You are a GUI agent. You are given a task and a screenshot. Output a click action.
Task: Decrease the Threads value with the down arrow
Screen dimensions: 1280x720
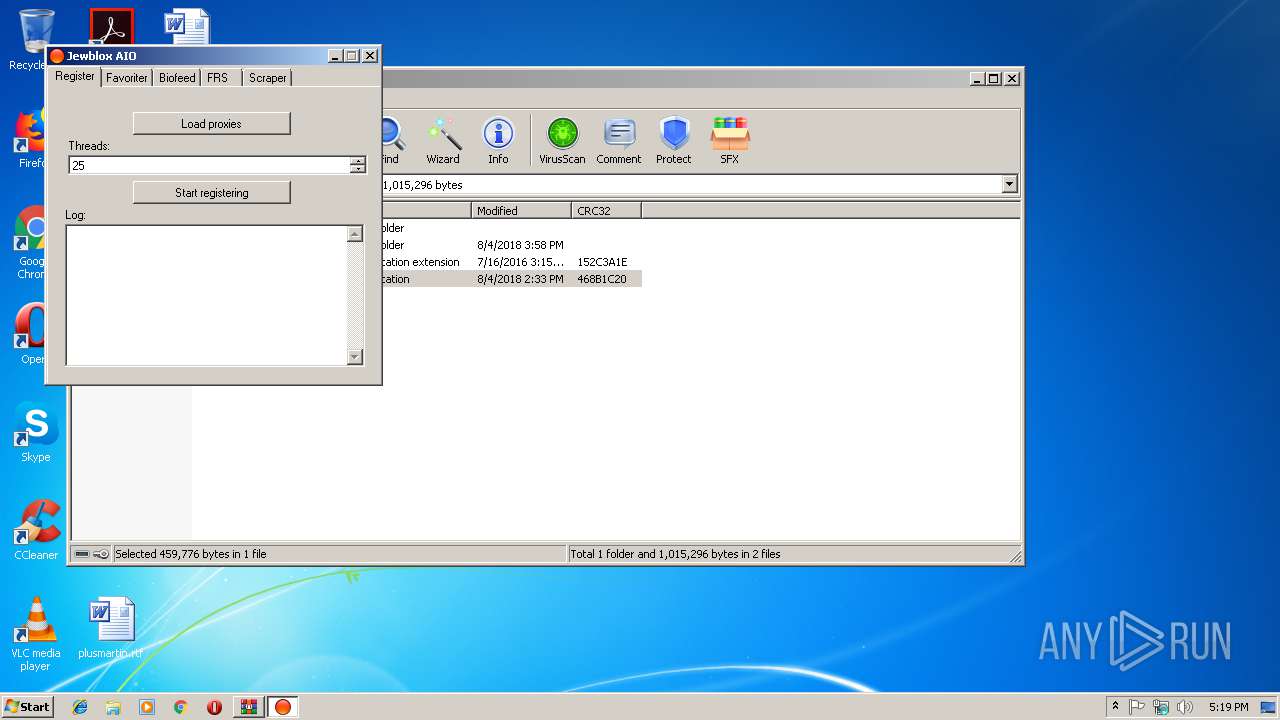(358, 169)
